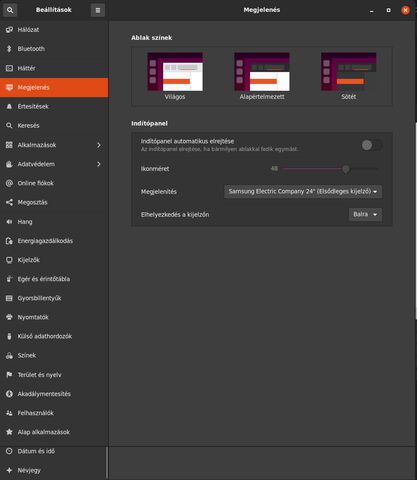
Task: Click the Névjegy plus icon
Action: 9,470
